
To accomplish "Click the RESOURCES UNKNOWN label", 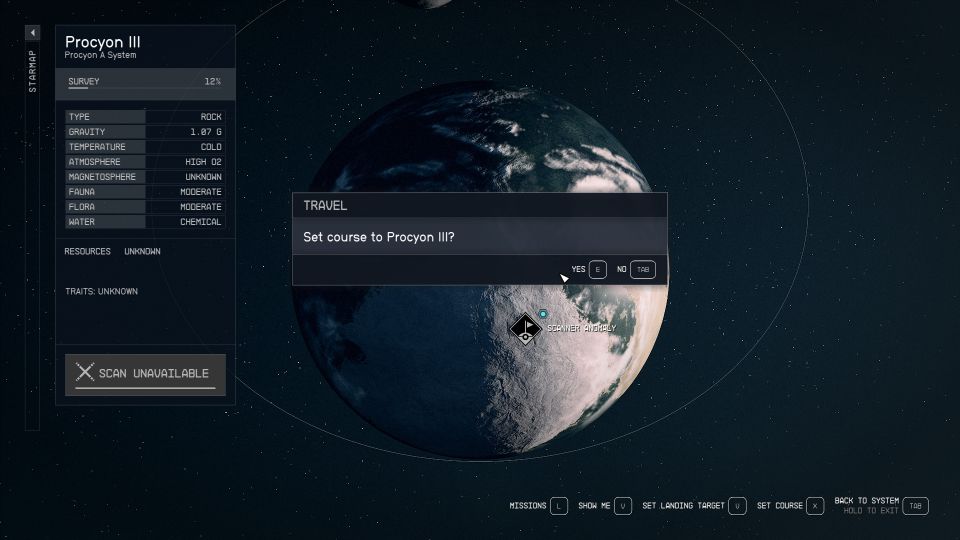I will (x=112, y=251).
